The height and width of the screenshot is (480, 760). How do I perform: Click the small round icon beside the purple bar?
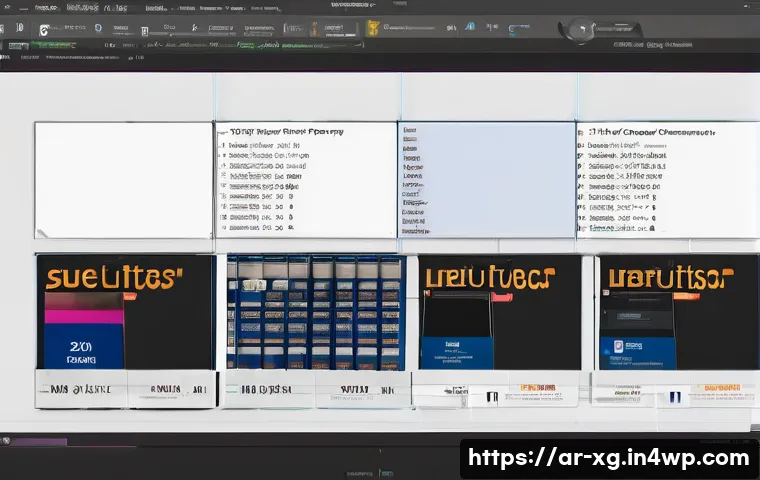(x=6, y=441)
